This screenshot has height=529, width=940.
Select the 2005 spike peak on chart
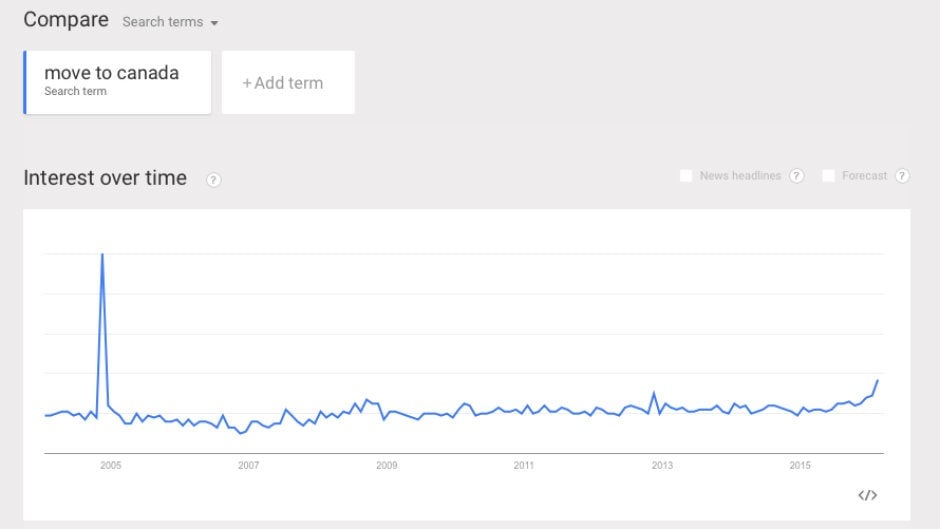click(103, 254)
